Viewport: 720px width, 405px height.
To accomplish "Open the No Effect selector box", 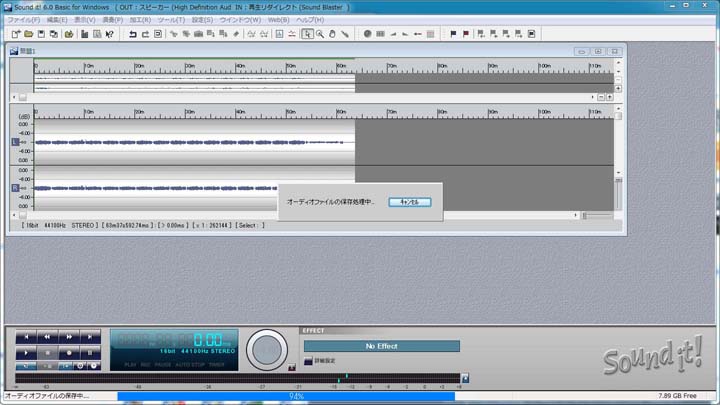I will (x=381, y=346).
